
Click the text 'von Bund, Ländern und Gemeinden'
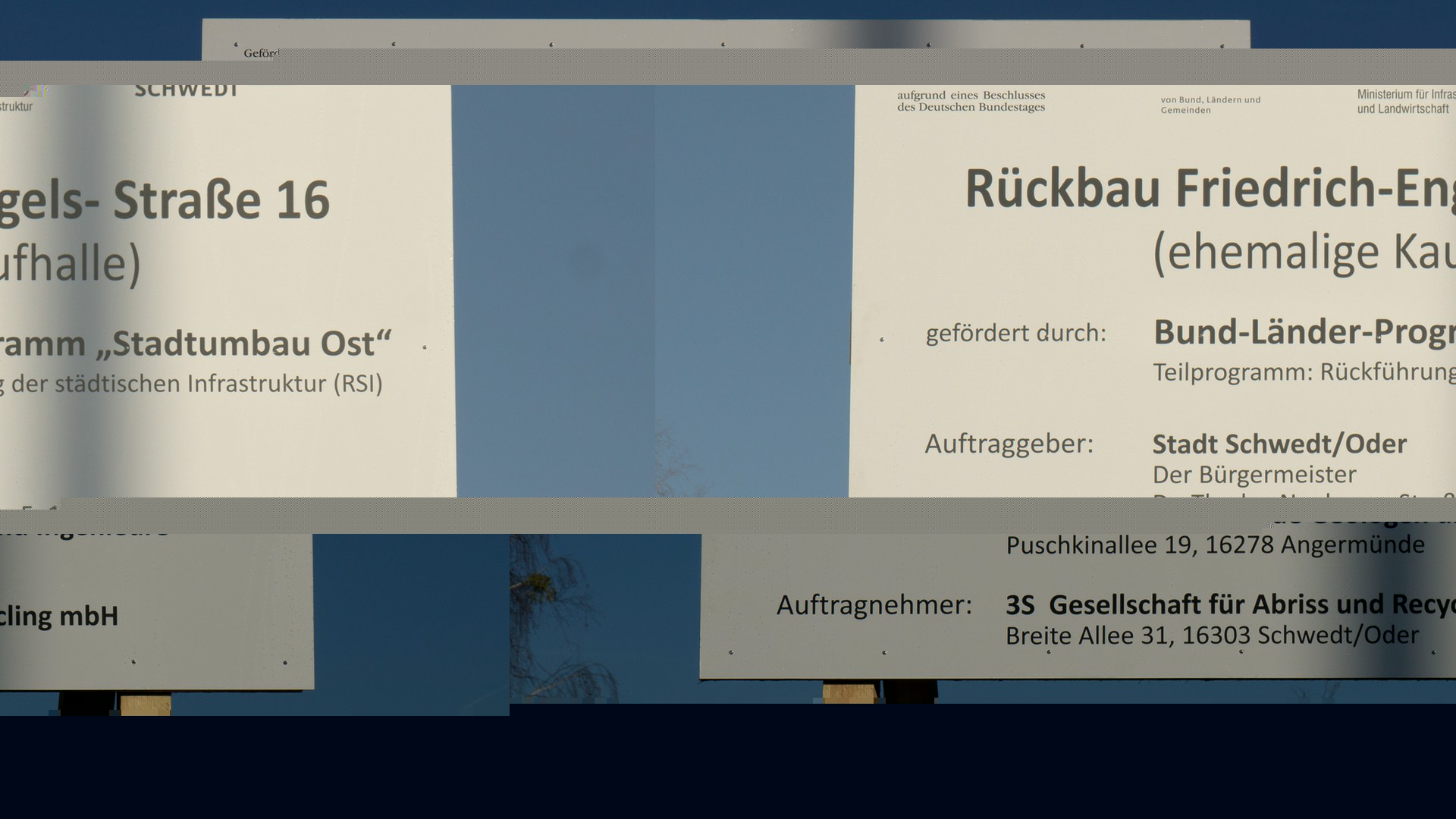(1210, 105)
